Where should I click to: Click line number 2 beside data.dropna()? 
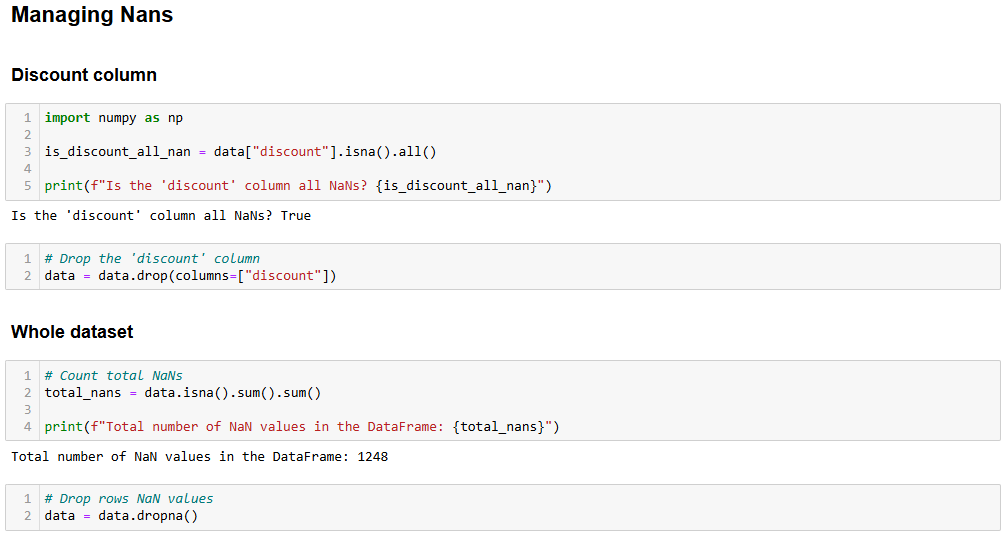(x=28, y=516)
